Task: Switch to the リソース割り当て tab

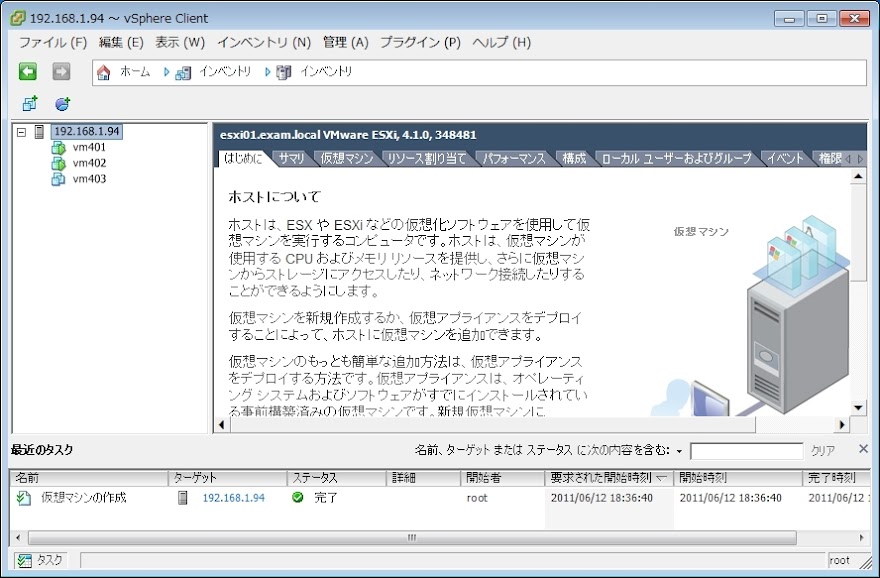Action: click(x=427, y=159)
